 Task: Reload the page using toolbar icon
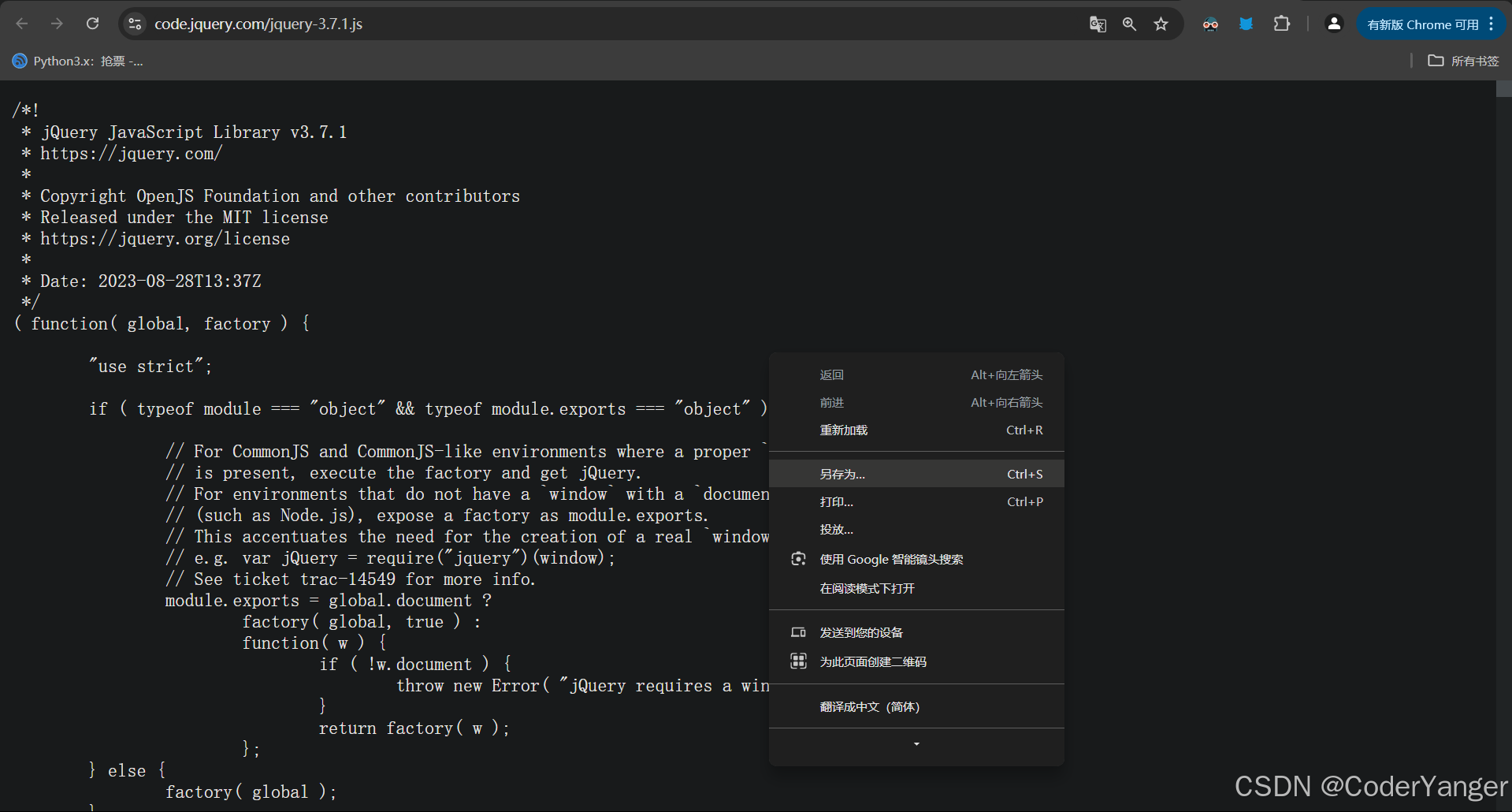(92, 24)
